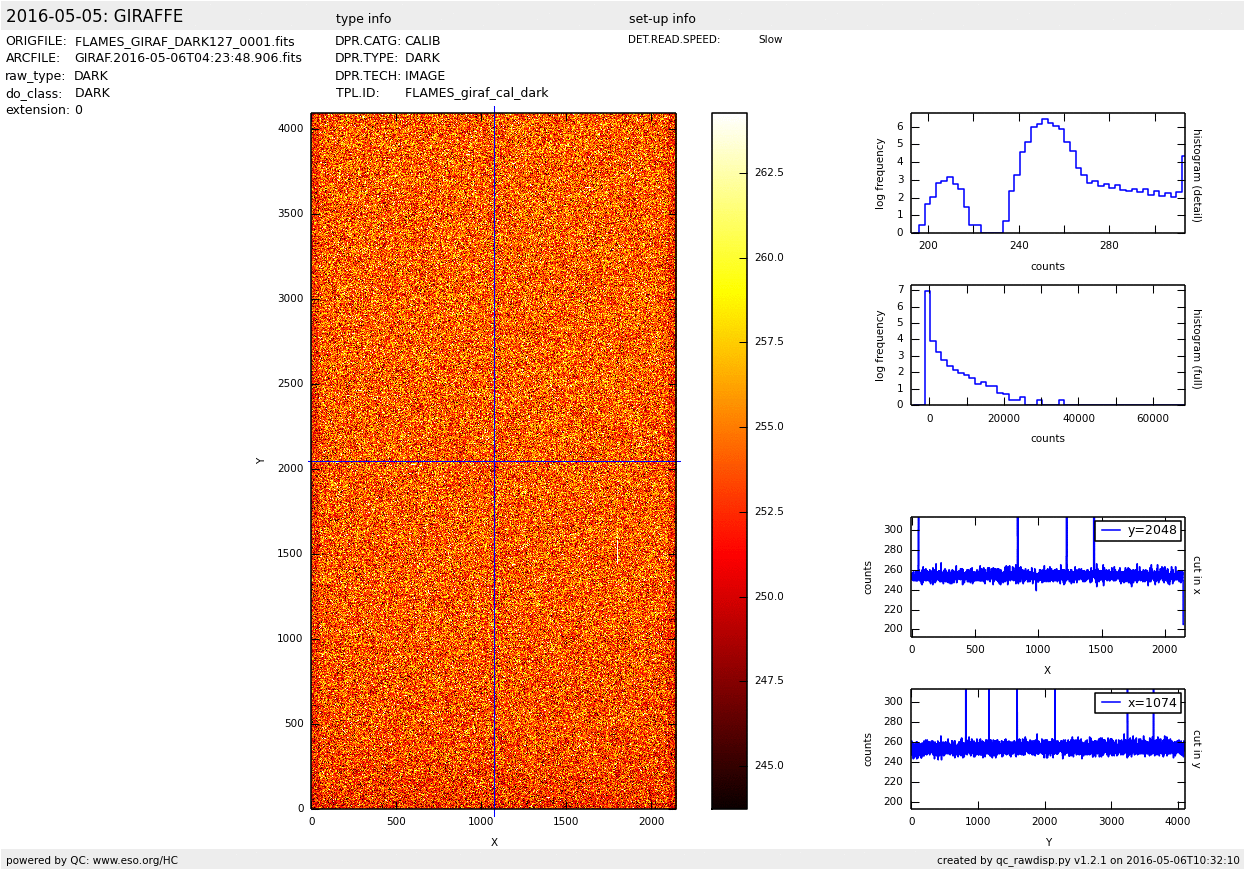Image resolution: width=1245 pixels, height=870 pixels.
Task: Click the 'type info' column heading
Action: pos(363,19)
